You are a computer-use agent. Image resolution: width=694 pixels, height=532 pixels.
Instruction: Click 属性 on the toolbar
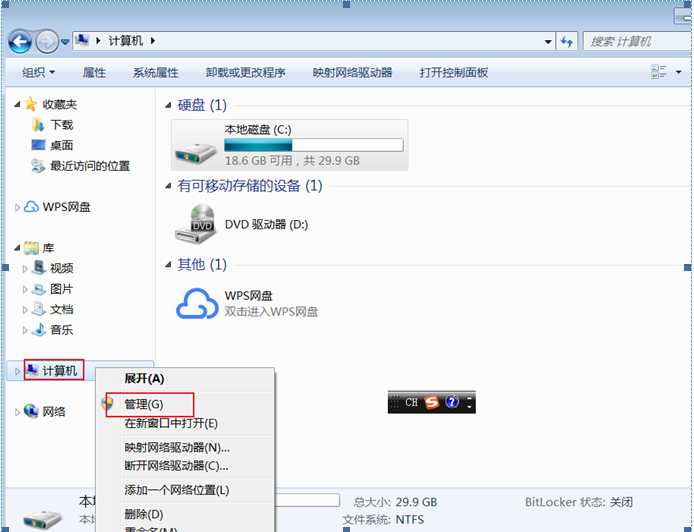[94, 72]
